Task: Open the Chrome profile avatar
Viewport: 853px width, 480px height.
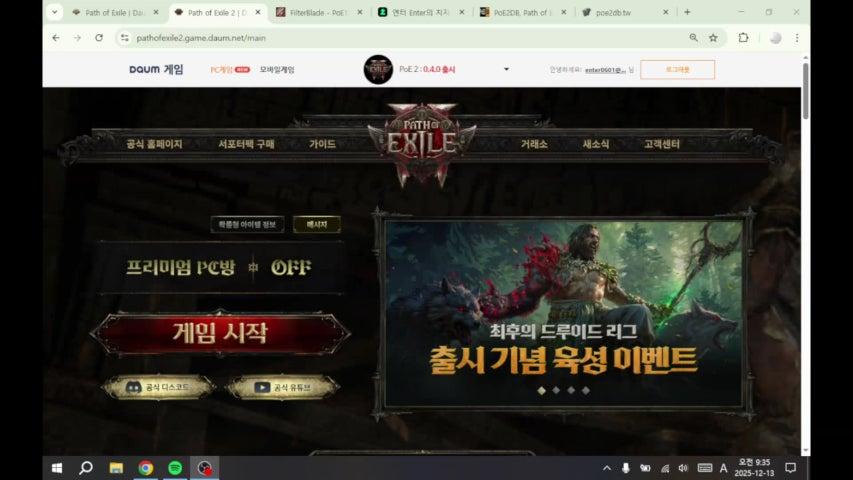Action: 775,38
